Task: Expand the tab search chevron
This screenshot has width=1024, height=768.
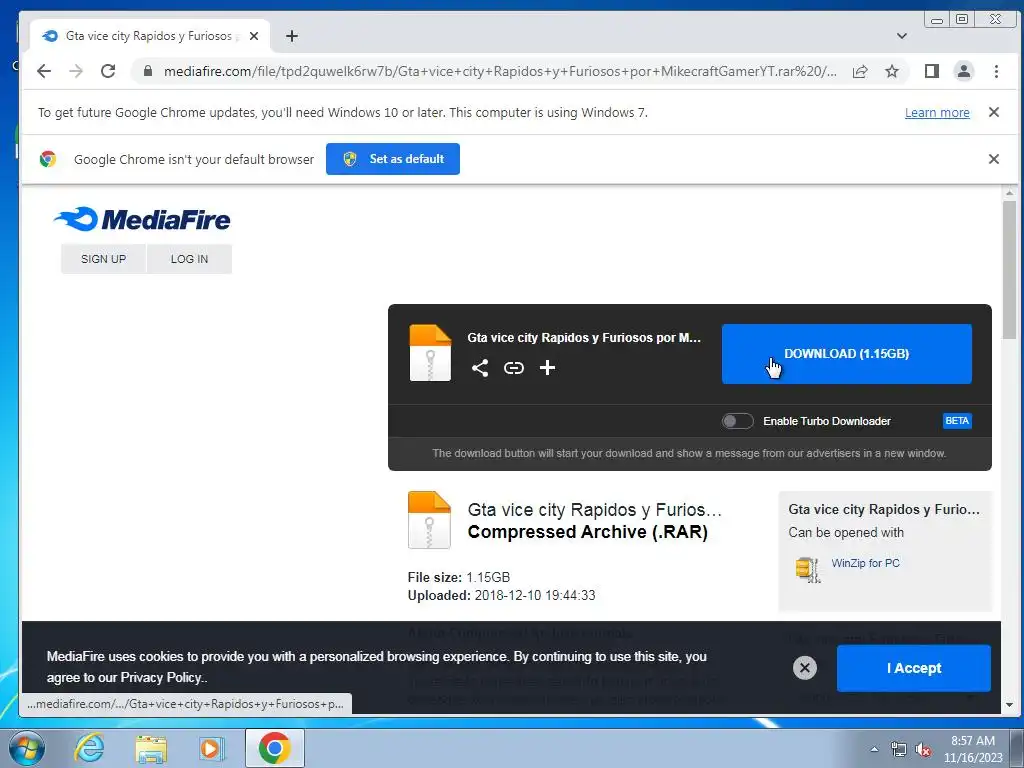Action: click(901, 36)
